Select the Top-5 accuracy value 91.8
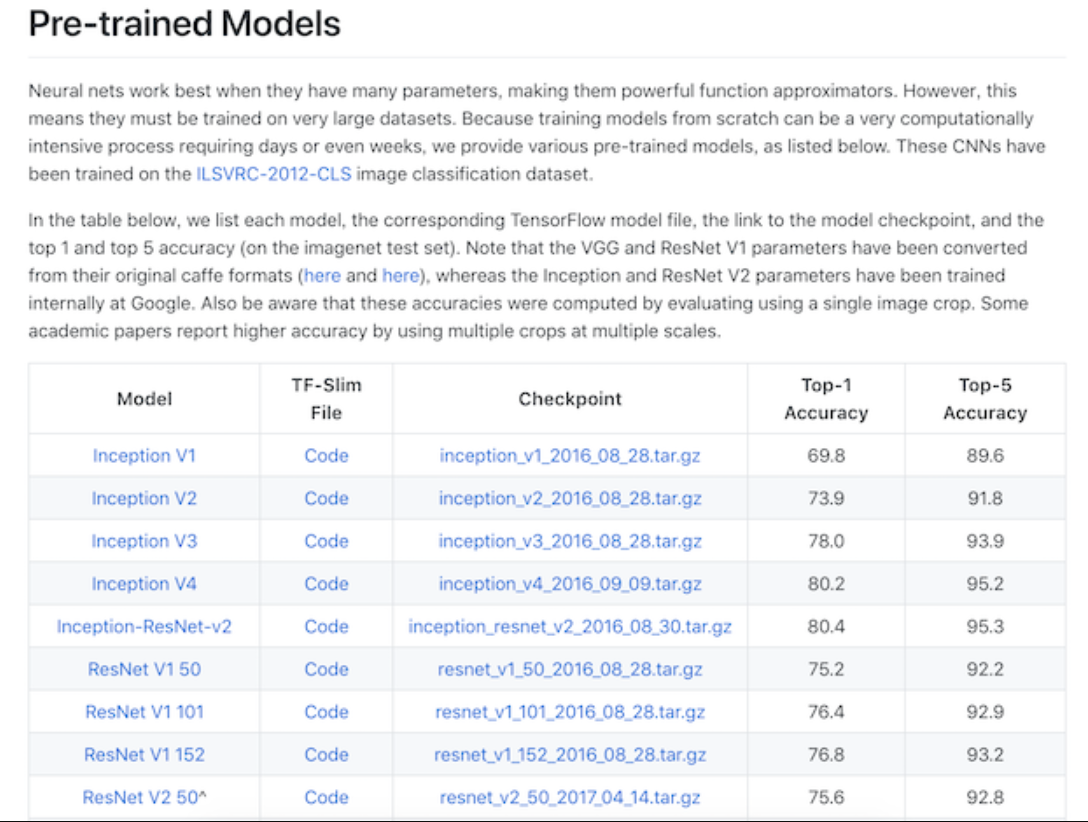This screenshot has height=822, width=1088. (x=985, y=498)
